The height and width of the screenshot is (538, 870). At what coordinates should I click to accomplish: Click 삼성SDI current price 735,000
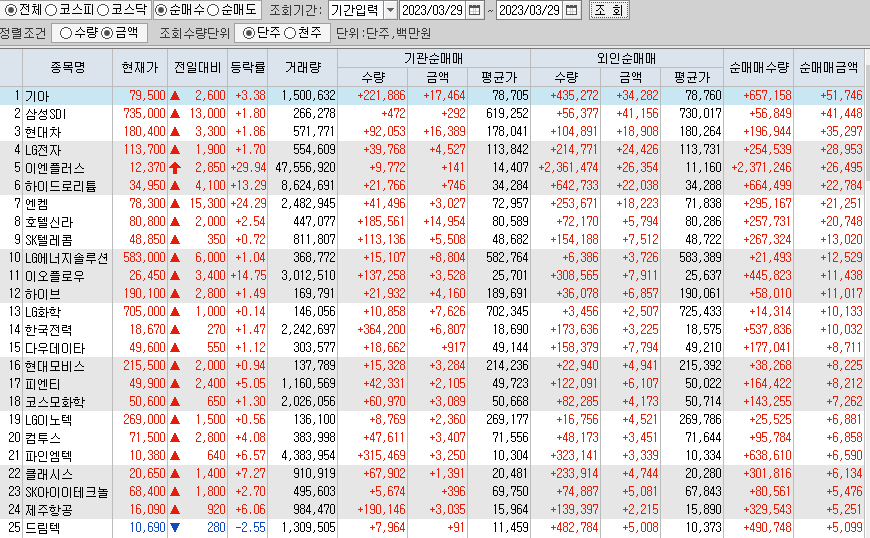point(144,114)
